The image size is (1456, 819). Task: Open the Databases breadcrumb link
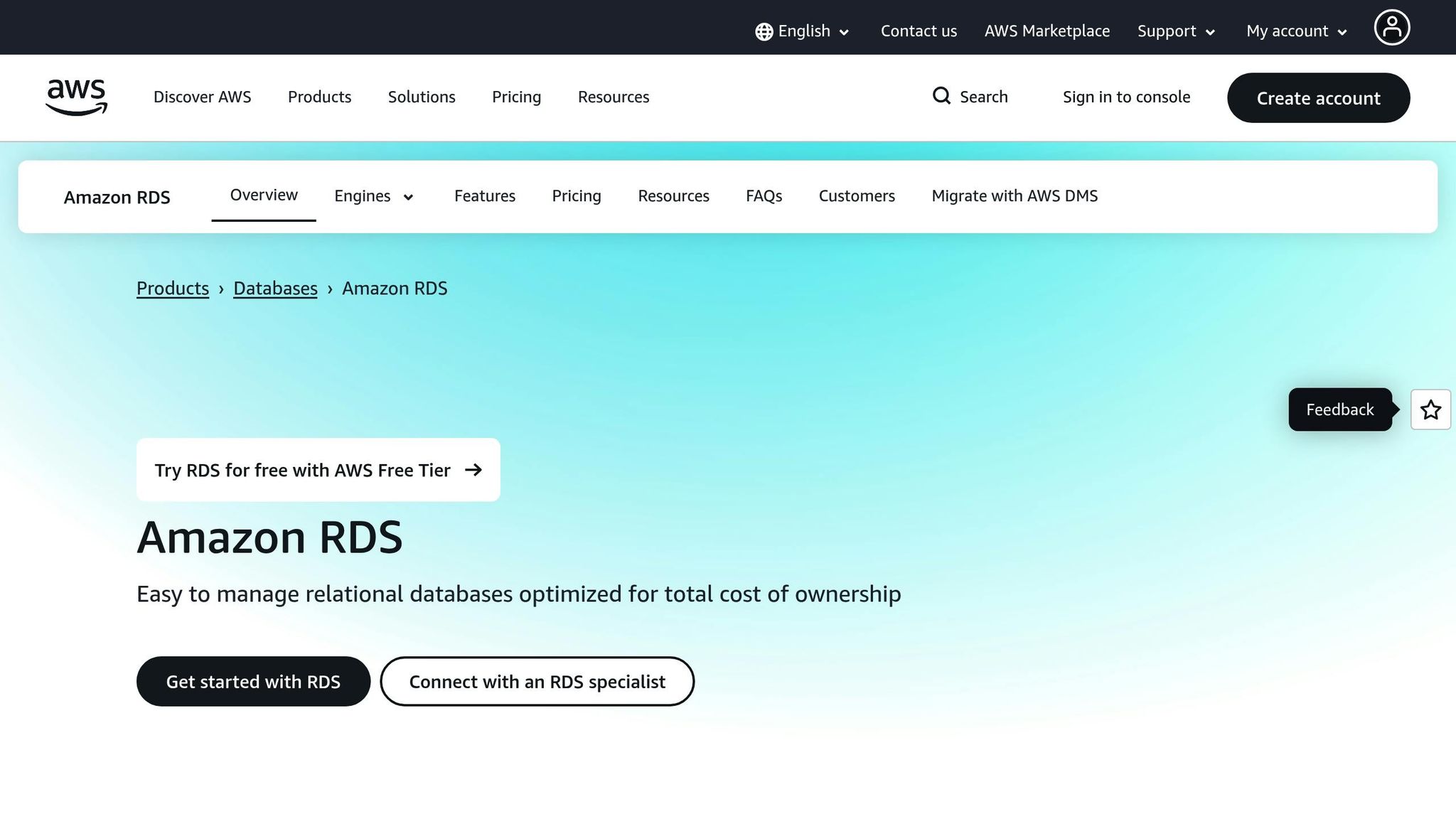pos(275,288)
